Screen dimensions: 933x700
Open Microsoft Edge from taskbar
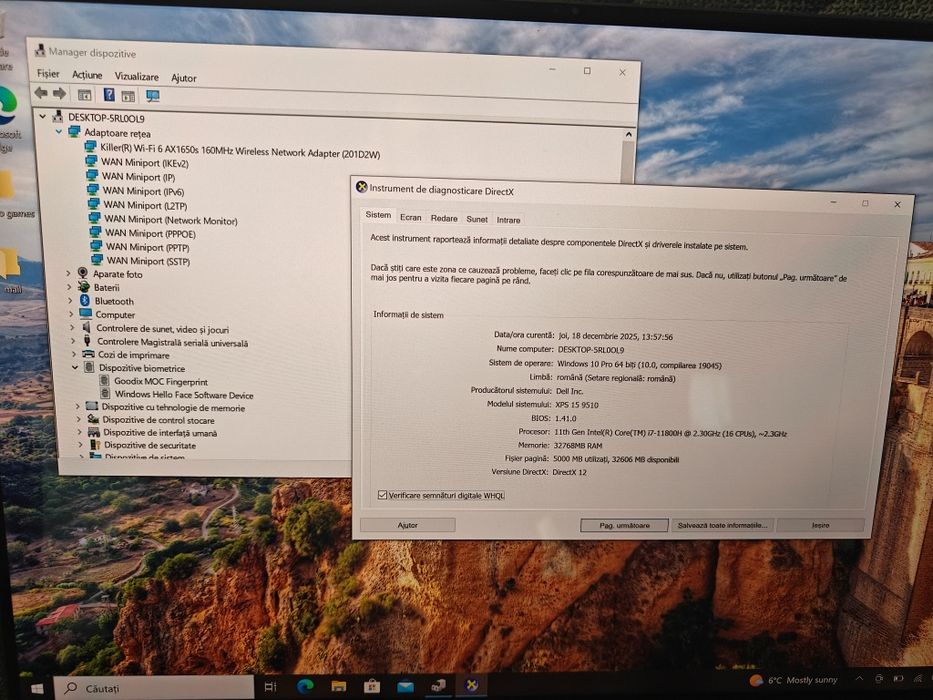pyautogui.click(x=305, y=686)
